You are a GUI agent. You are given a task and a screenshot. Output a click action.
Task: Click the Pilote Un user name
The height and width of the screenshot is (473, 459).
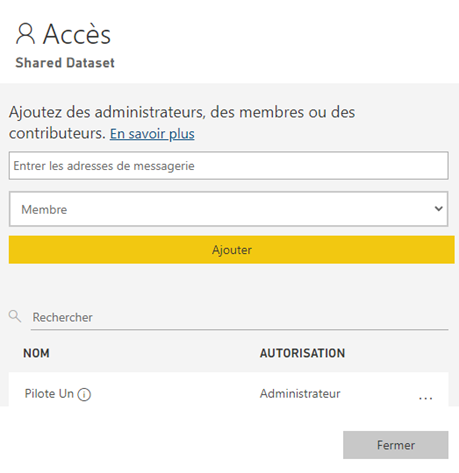[49, 394]
